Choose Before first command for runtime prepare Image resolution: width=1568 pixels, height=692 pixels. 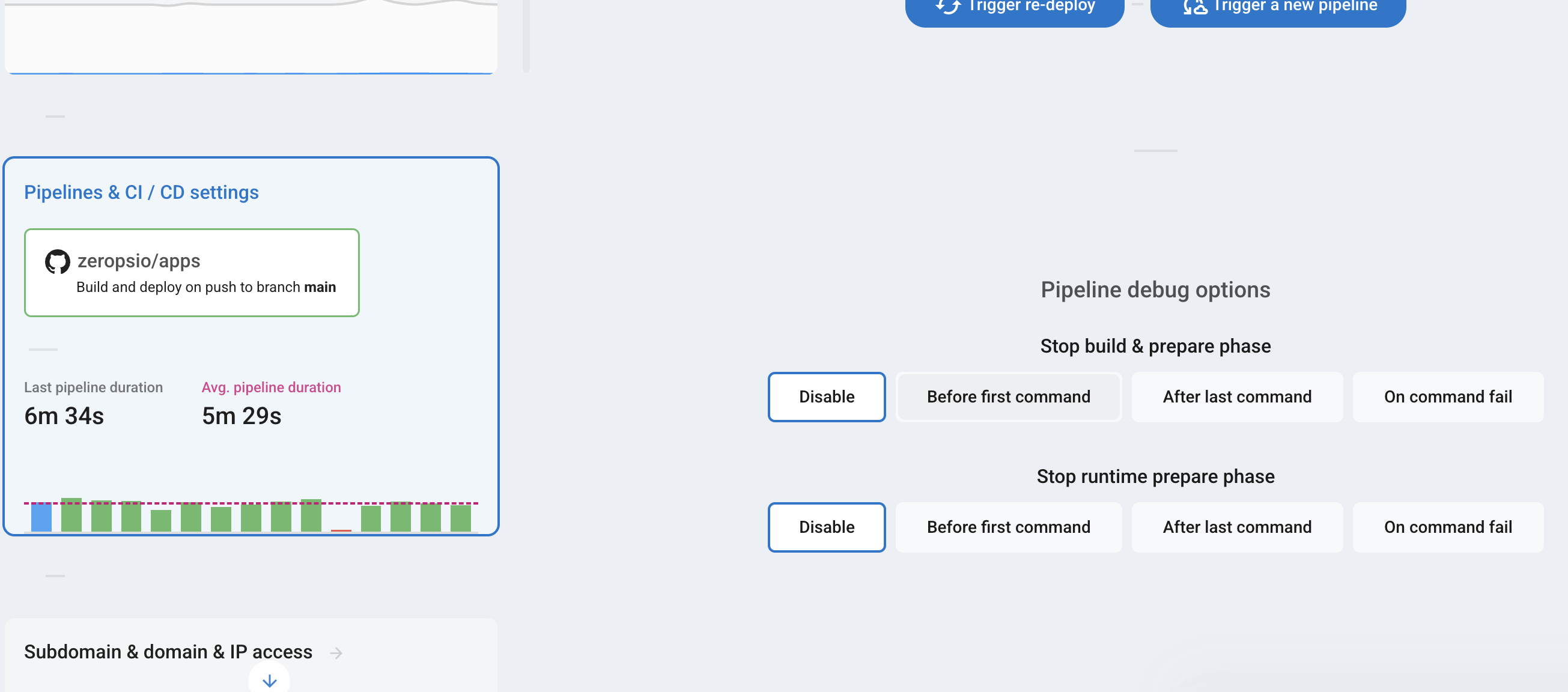point(1008,526)
